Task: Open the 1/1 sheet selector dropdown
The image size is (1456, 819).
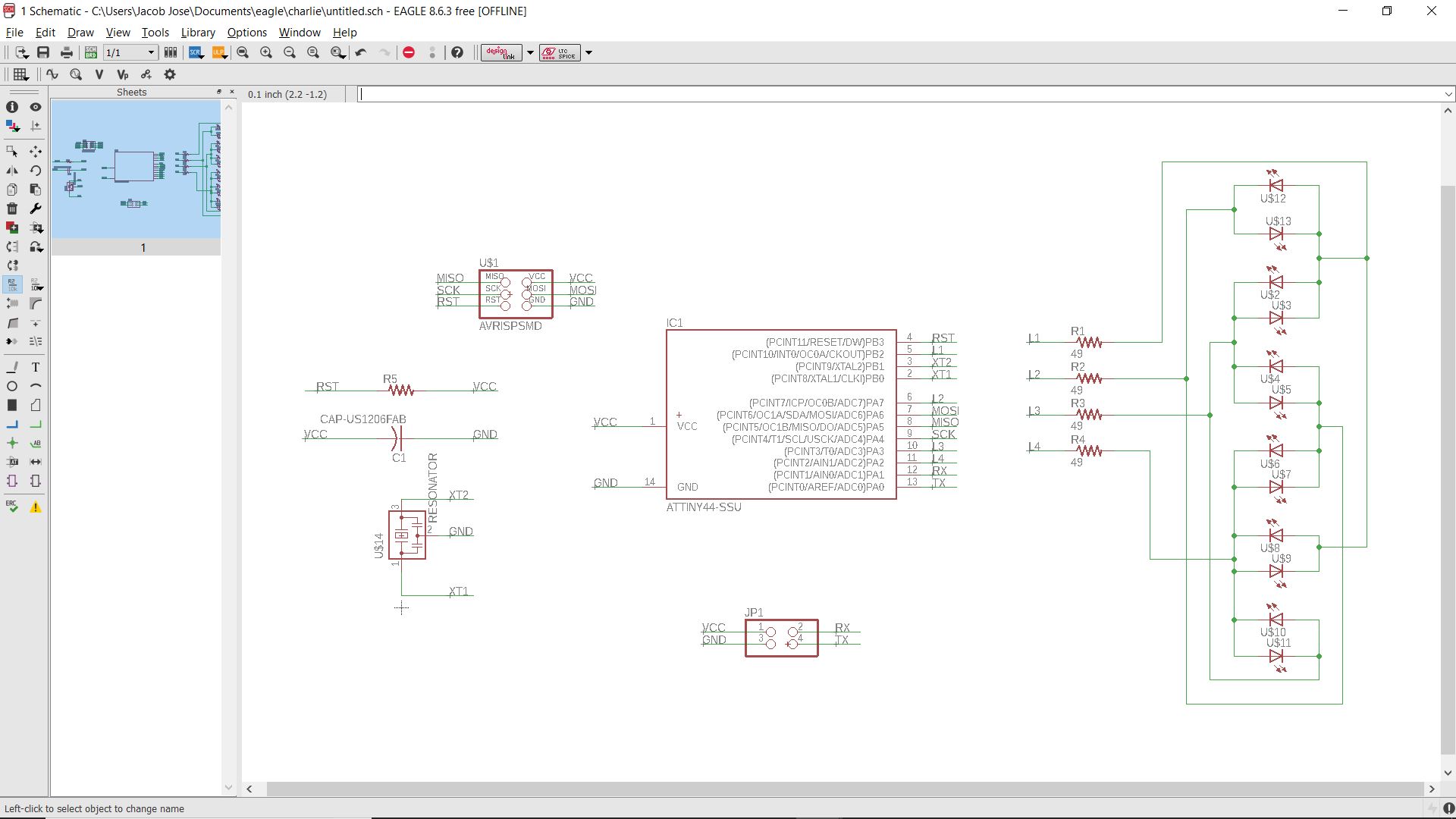Action: pos(151,52)
